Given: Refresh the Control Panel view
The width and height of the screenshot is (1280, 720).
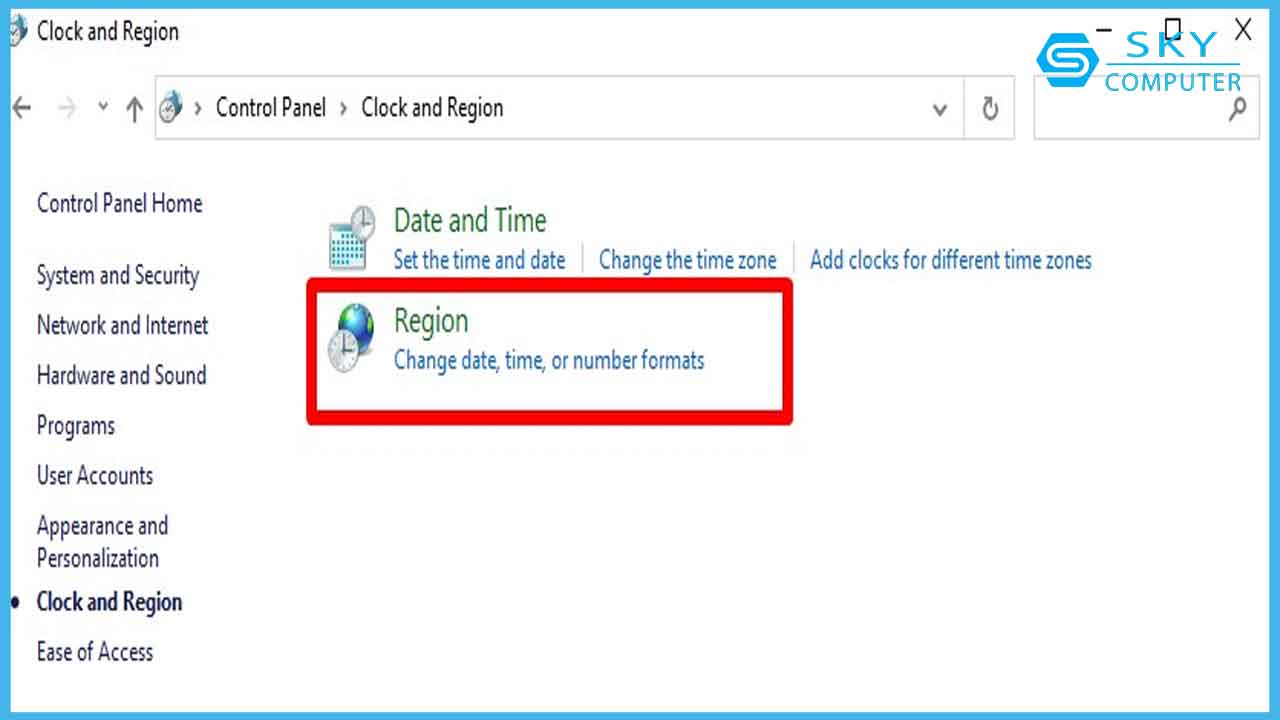Looking at the screenshot, I should (x=990, y=109).
